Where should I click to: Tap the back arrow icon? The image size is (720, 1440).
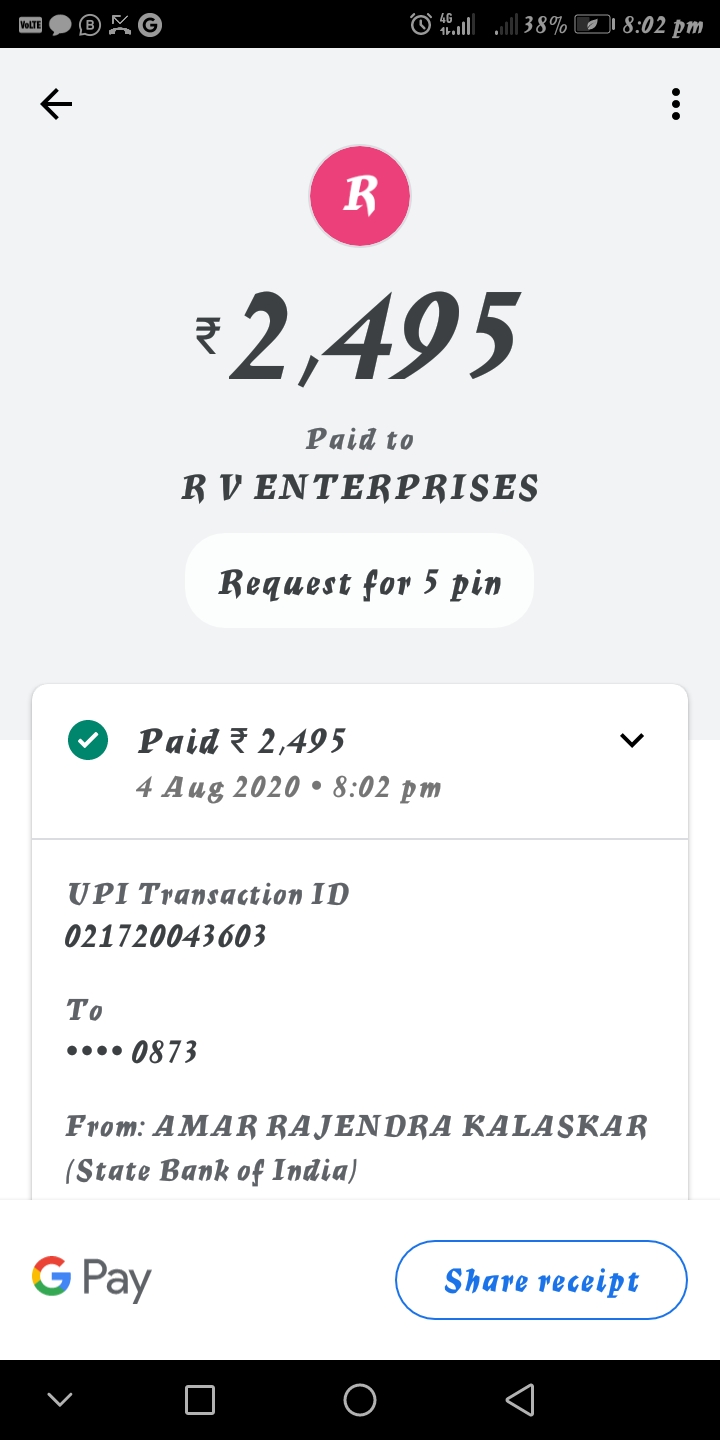(56, 104)
